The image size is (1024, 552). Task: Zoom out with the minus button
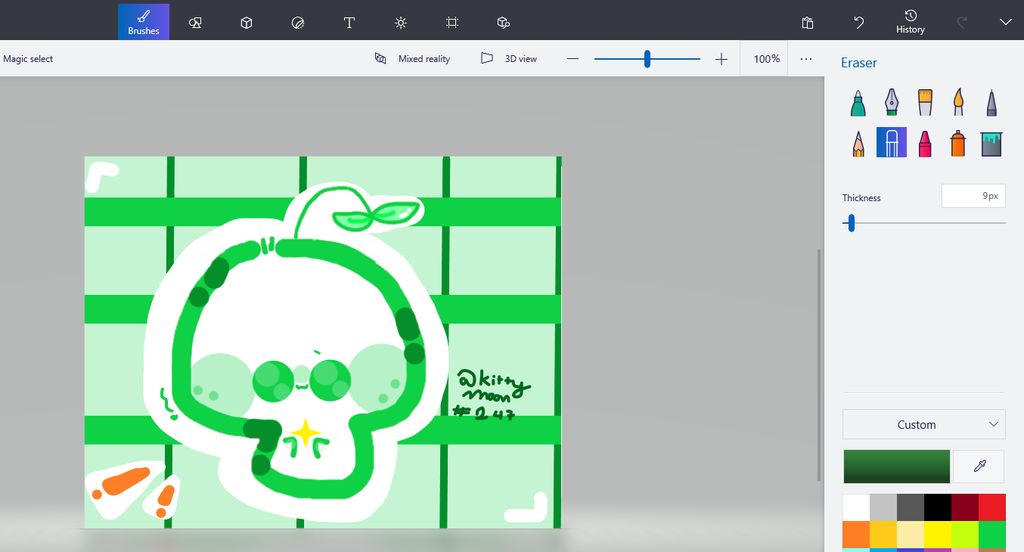click(x=573, y=59)
